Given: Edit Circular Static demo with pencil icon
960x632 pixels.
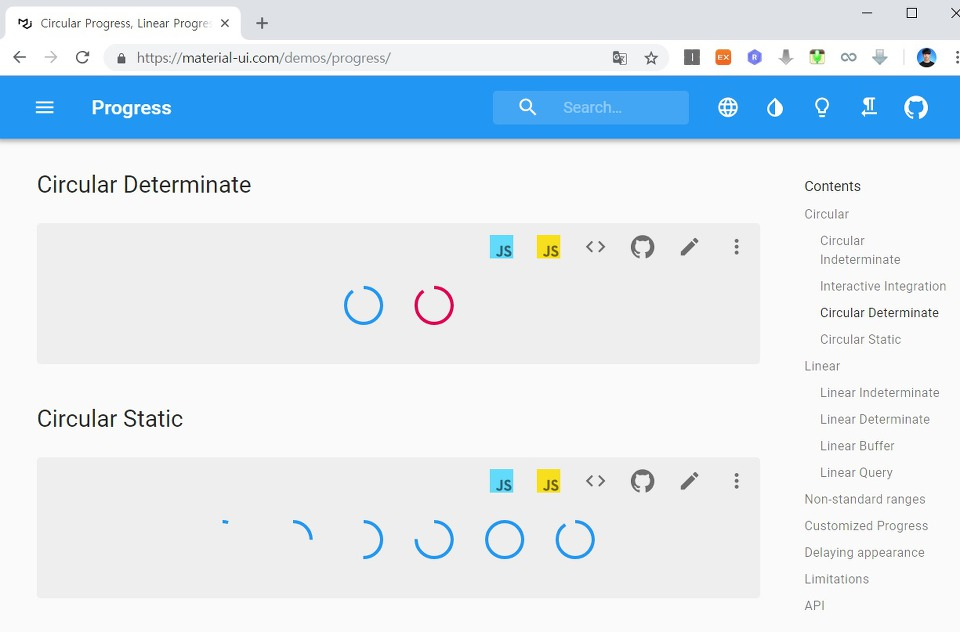Looking at the screenshot, I should tap(689, 481).
